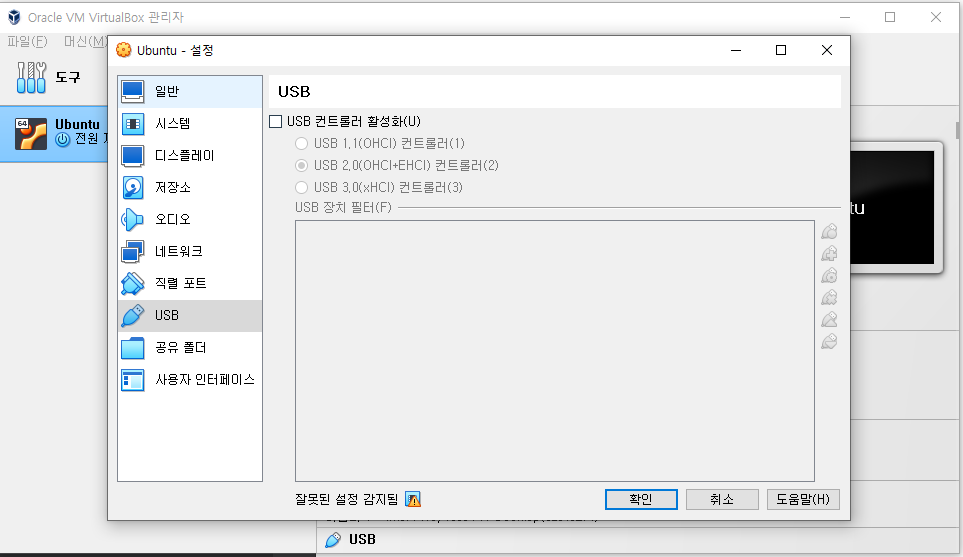Open the 머신(M) menu in VirtualBox Manager
963x557 pixels.
(85, 42)
